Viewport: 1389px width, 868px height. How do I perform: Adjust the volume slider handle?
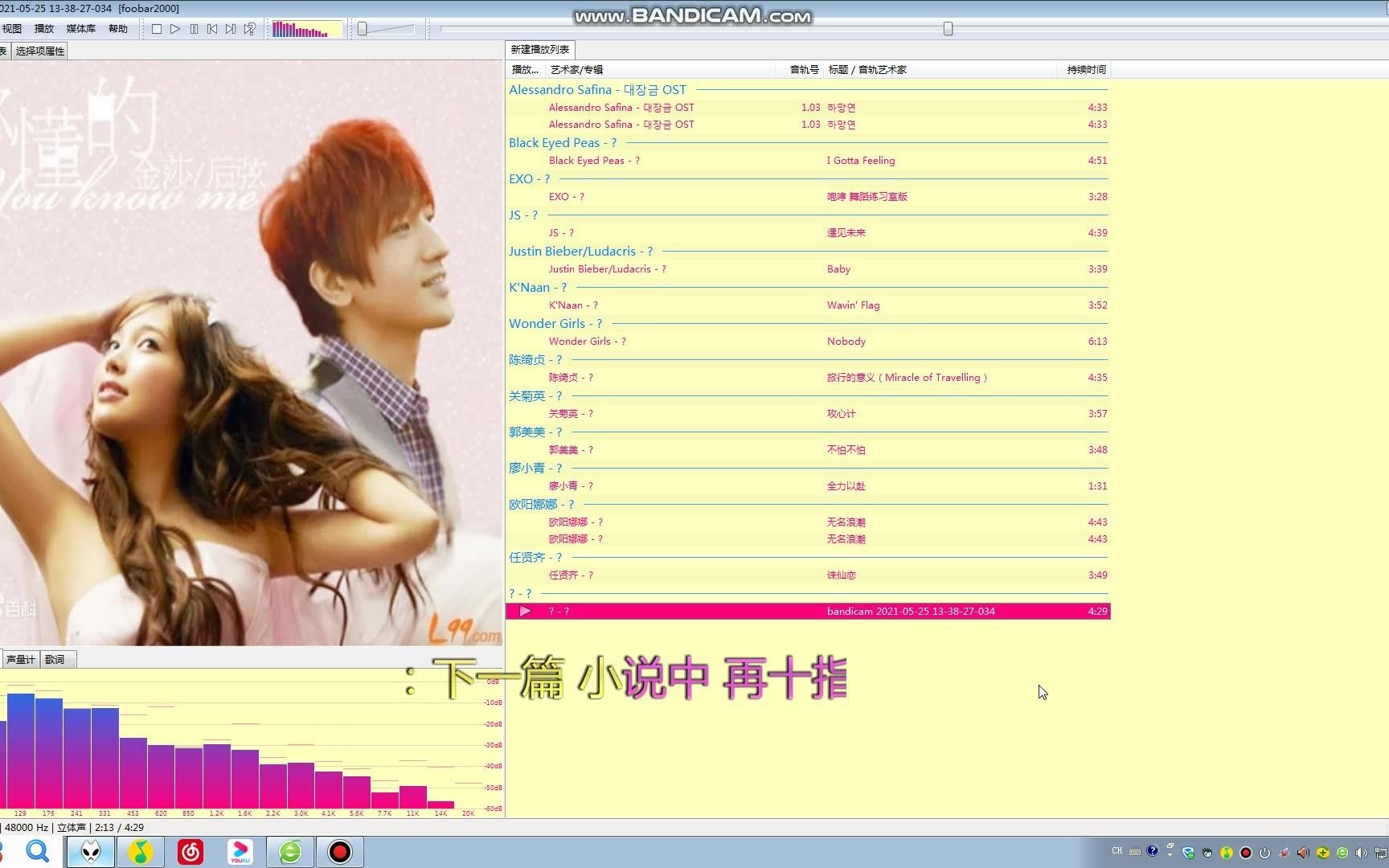click(363, 29)
